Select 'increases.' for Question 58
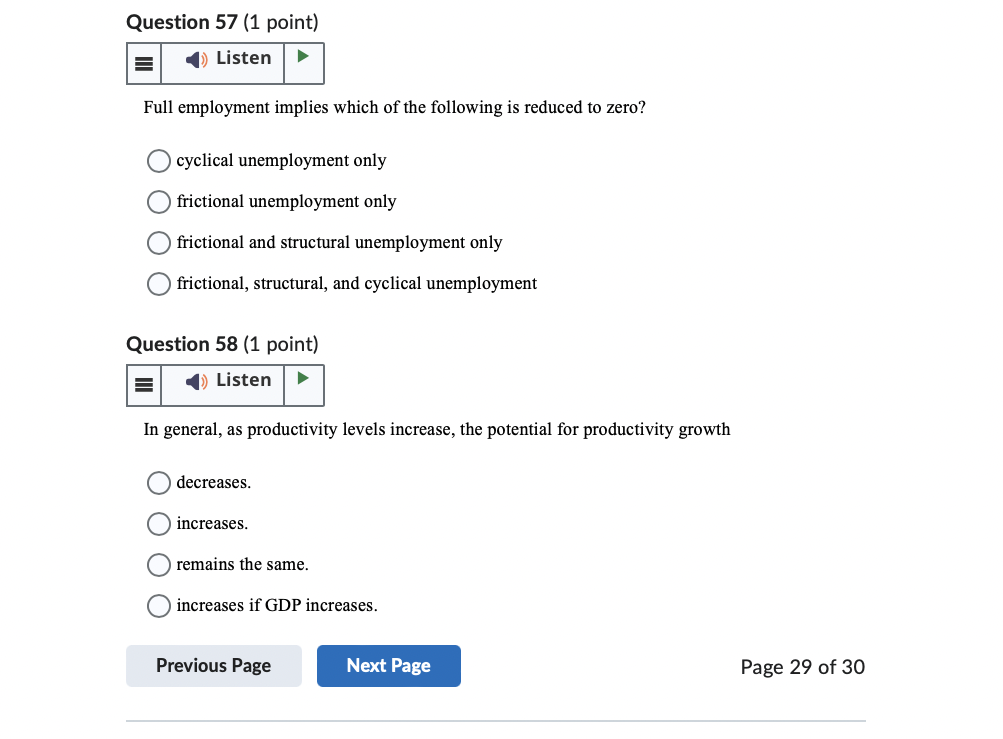Viewport: 1003px width, 739px height. 158,524
